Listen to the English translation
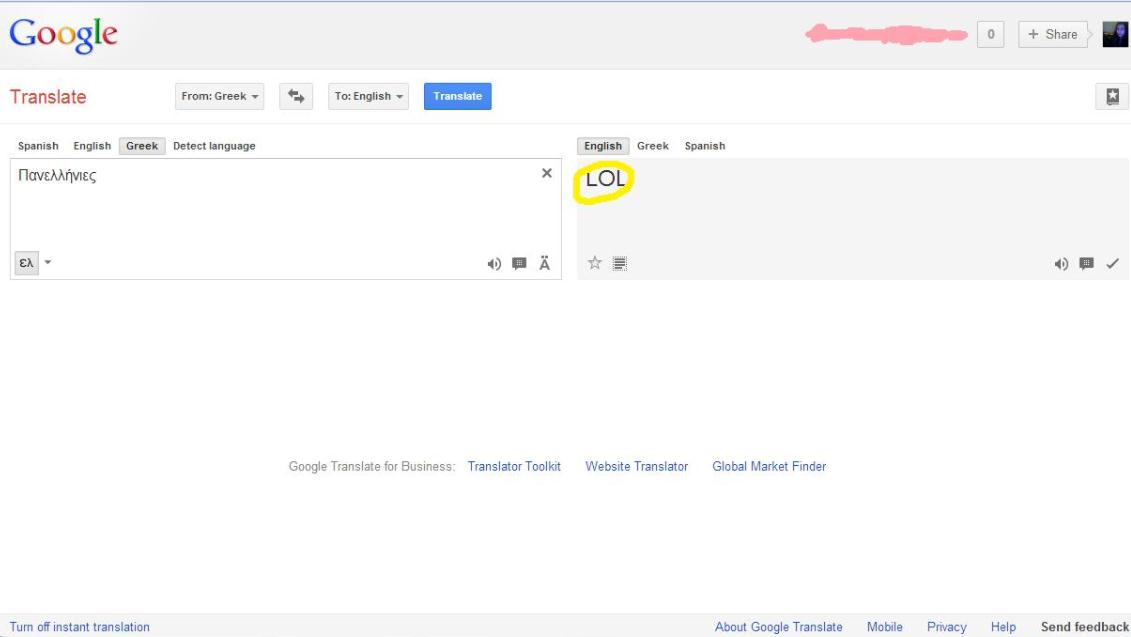The height and width of the screenshot is (637, 1131). (1061, 264)
